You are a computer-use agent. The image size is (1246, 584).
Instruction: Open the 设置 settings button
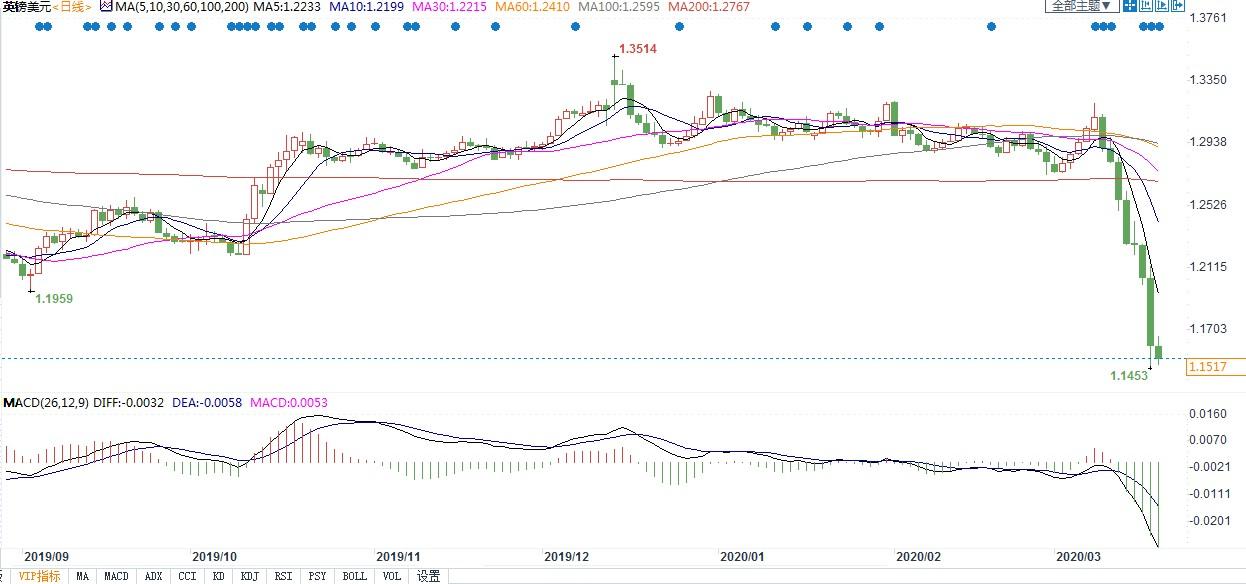pos(429,576)
